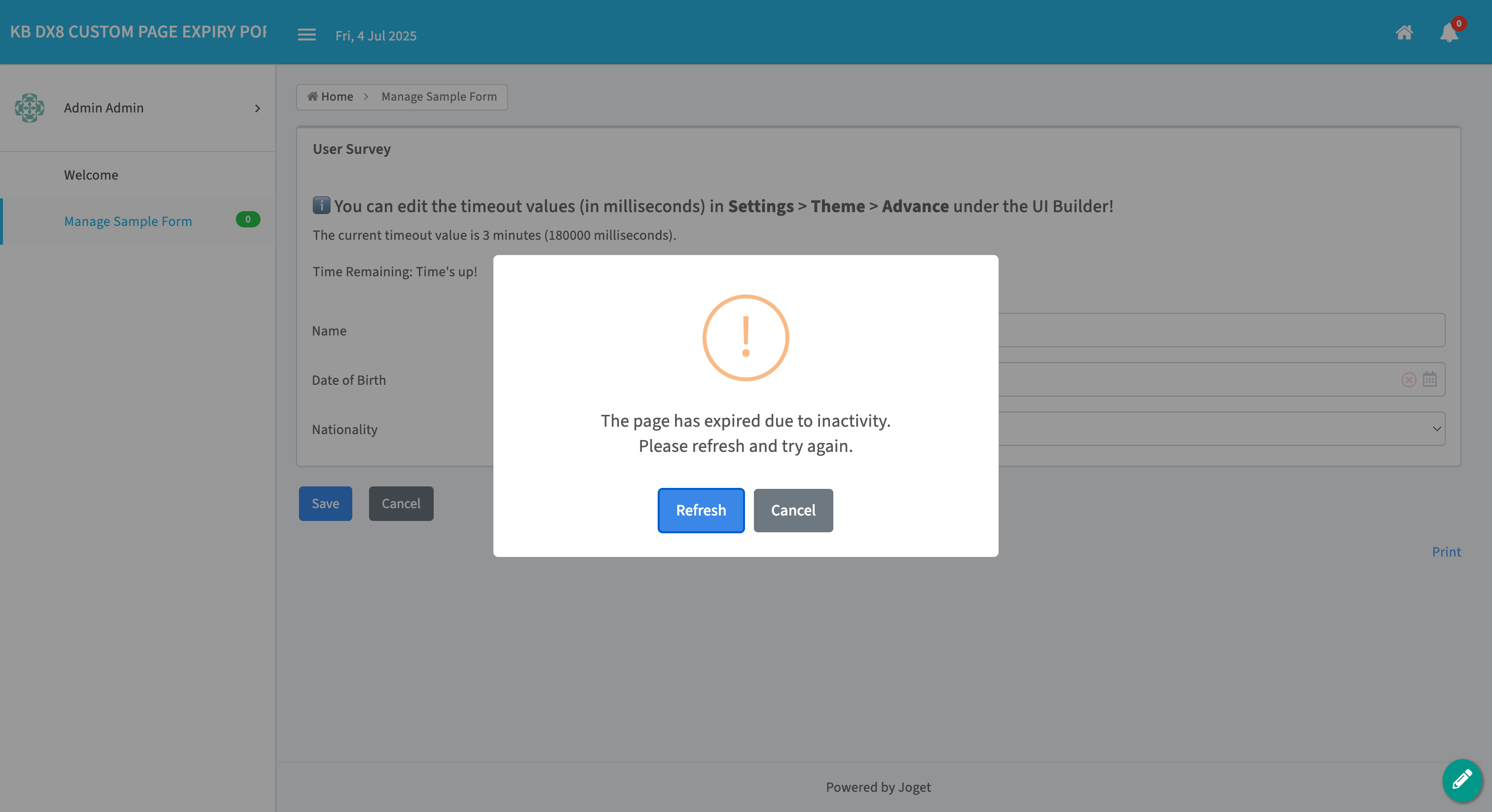The image size is (1492, 812).
Task: Click the Admin Admin user avatar
Action: pyautogui.click(x=30, y=108)
